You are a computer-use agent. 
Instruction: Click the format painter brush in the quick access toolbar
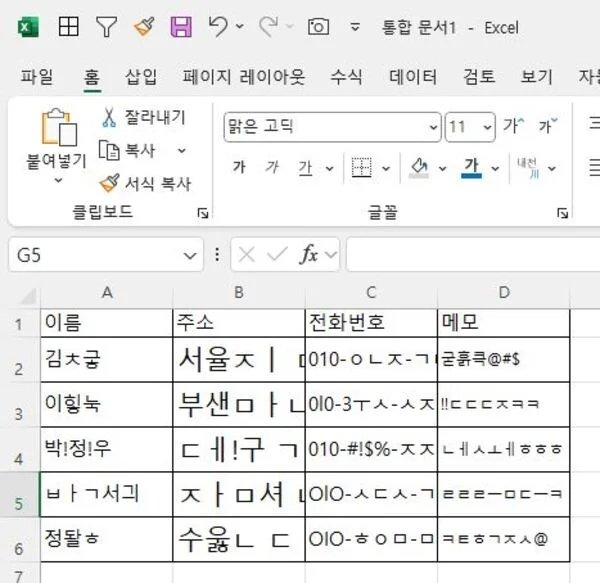click(144, 27)
